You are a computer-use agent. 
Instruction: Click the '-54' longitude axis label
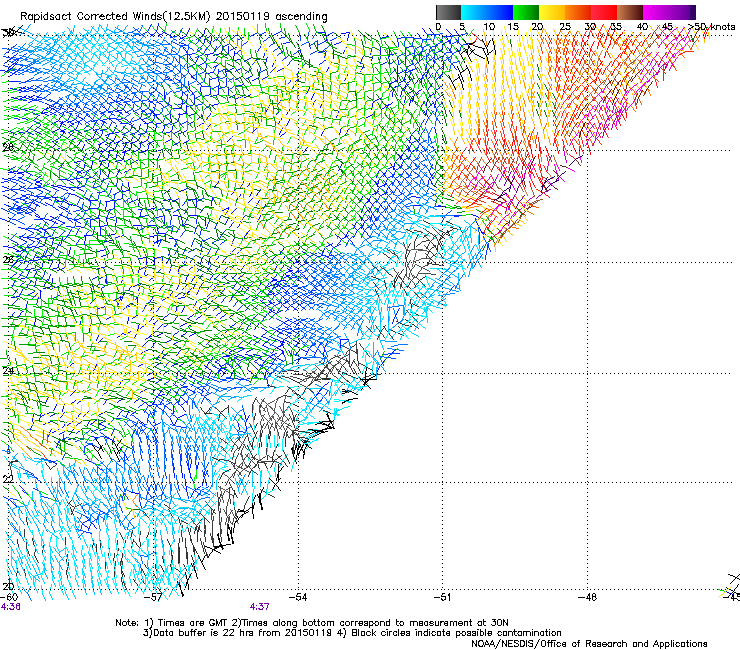click(298, 597)
